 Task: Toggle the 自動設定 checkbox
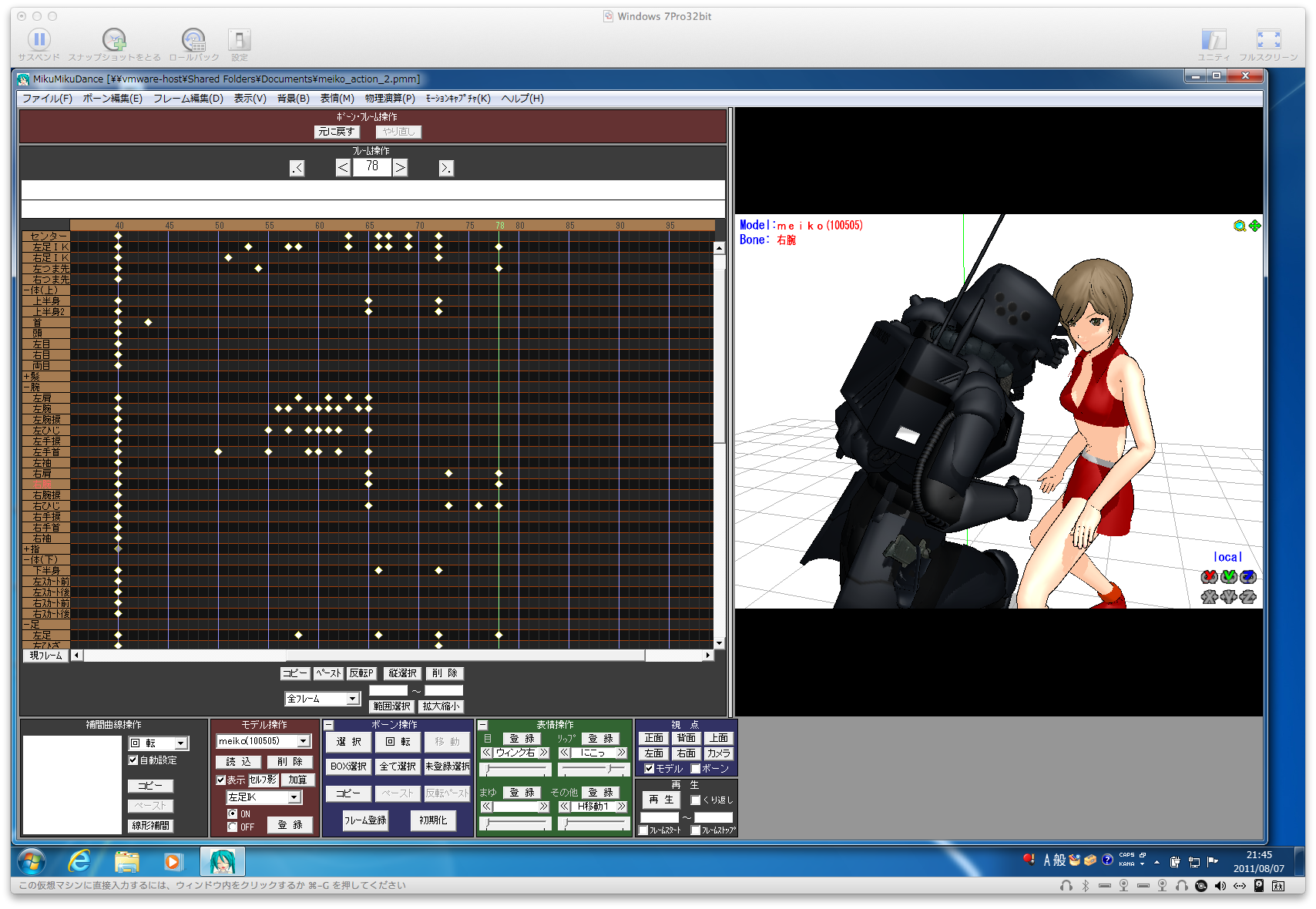click(x=133, y=760)
